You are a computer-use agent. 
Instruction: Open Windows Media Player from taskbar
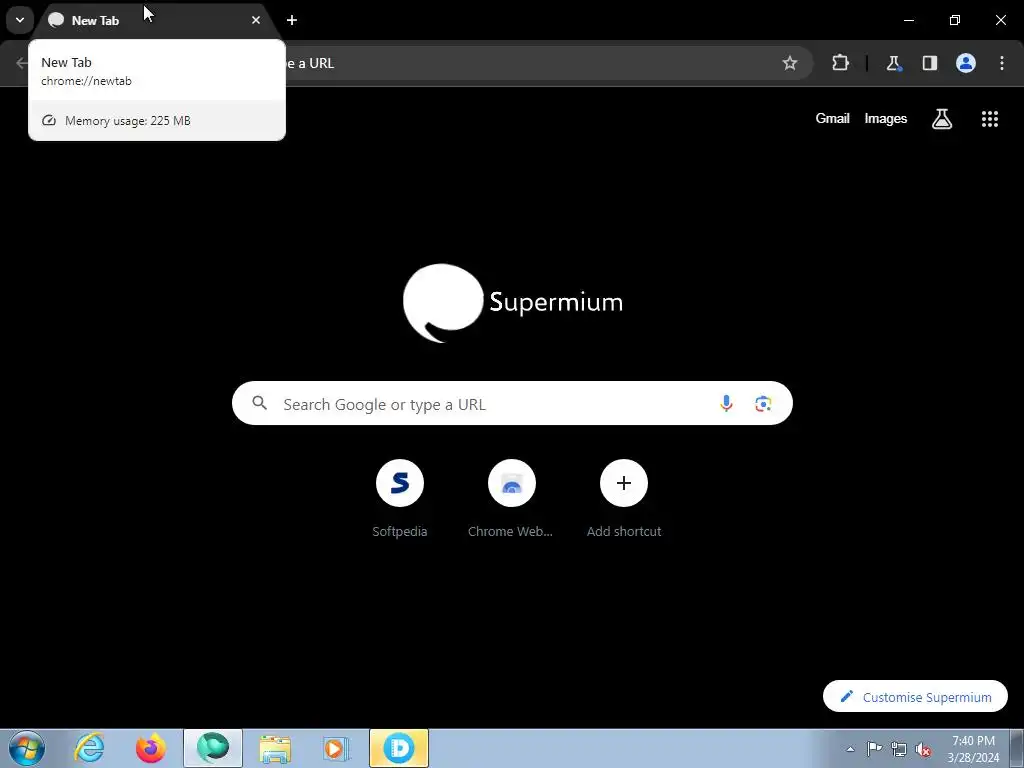coord(336,748)
